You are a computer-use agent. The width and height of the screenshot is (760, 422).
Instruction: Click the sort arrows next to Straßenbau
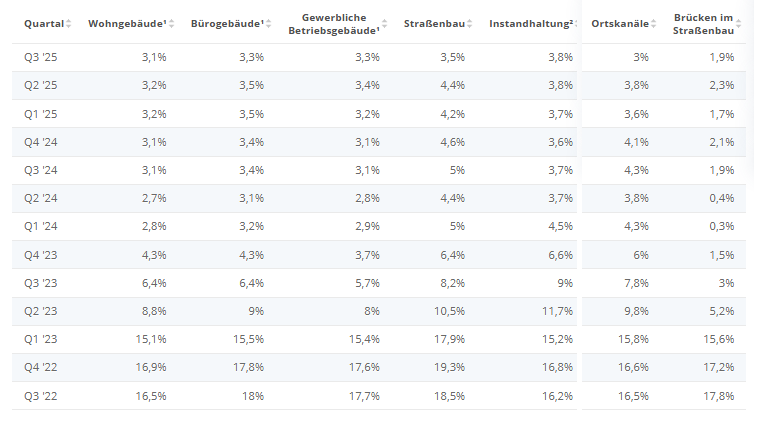[x=470, y=23]
